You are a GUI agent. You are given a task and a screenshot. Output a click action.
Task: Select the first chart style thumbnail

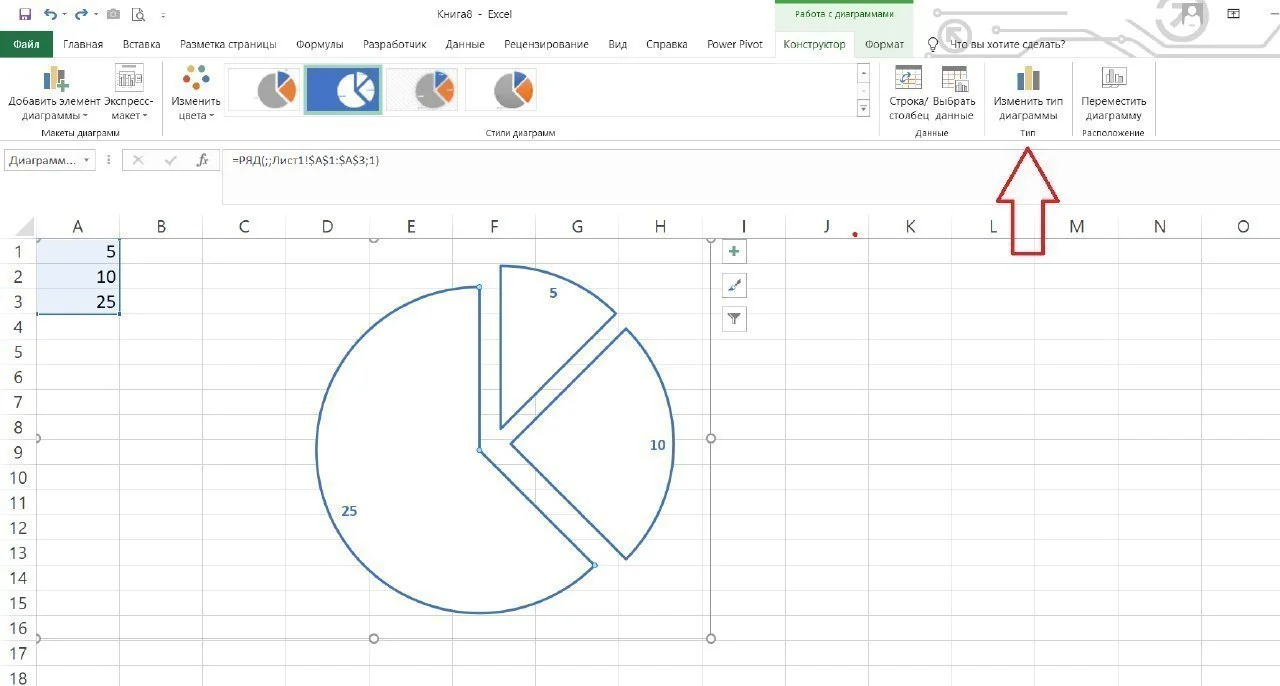click(263, 90)
